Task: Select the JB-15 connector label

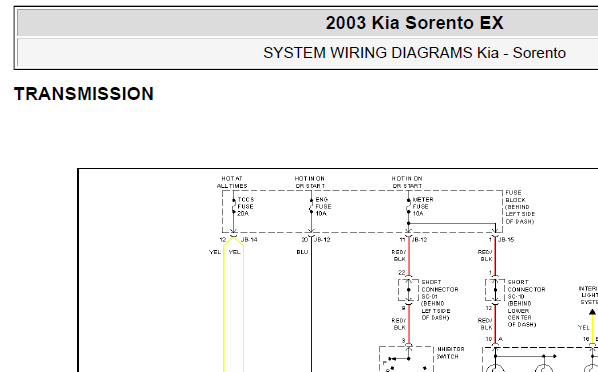Action: [506, 240]
